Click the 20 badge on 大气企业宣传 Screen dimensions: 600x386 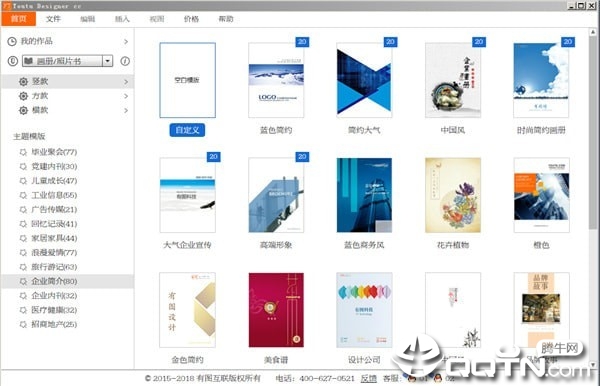214,156
